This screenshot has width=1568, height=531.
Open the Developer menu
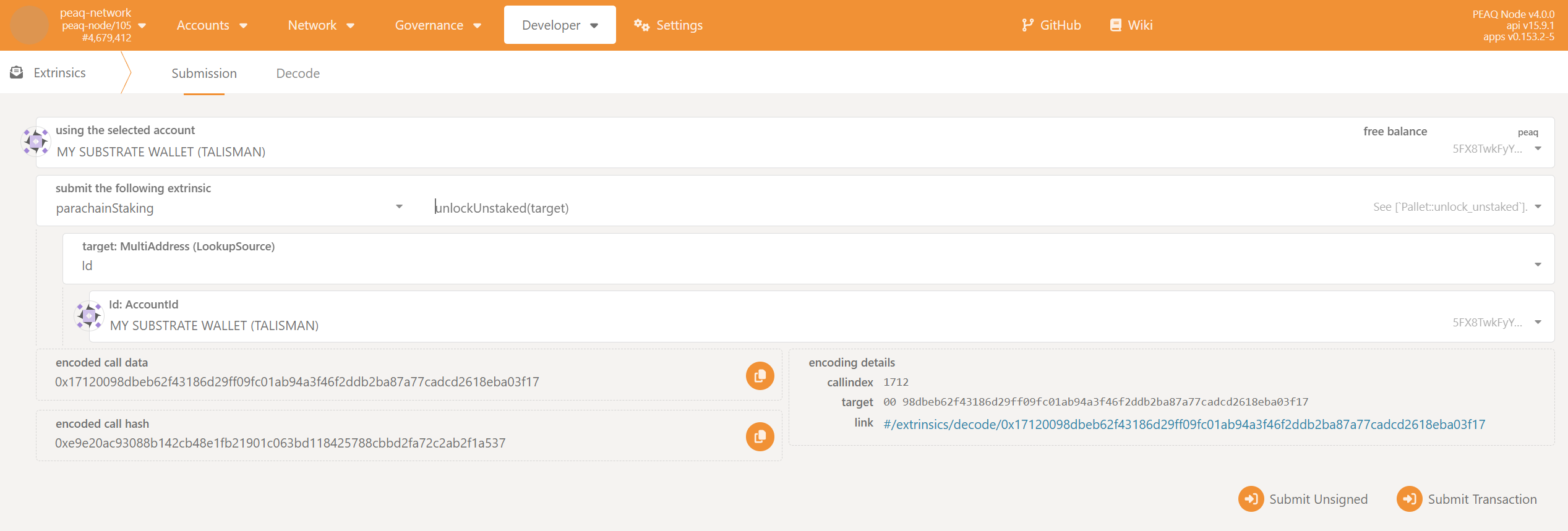tap(560, 25)
